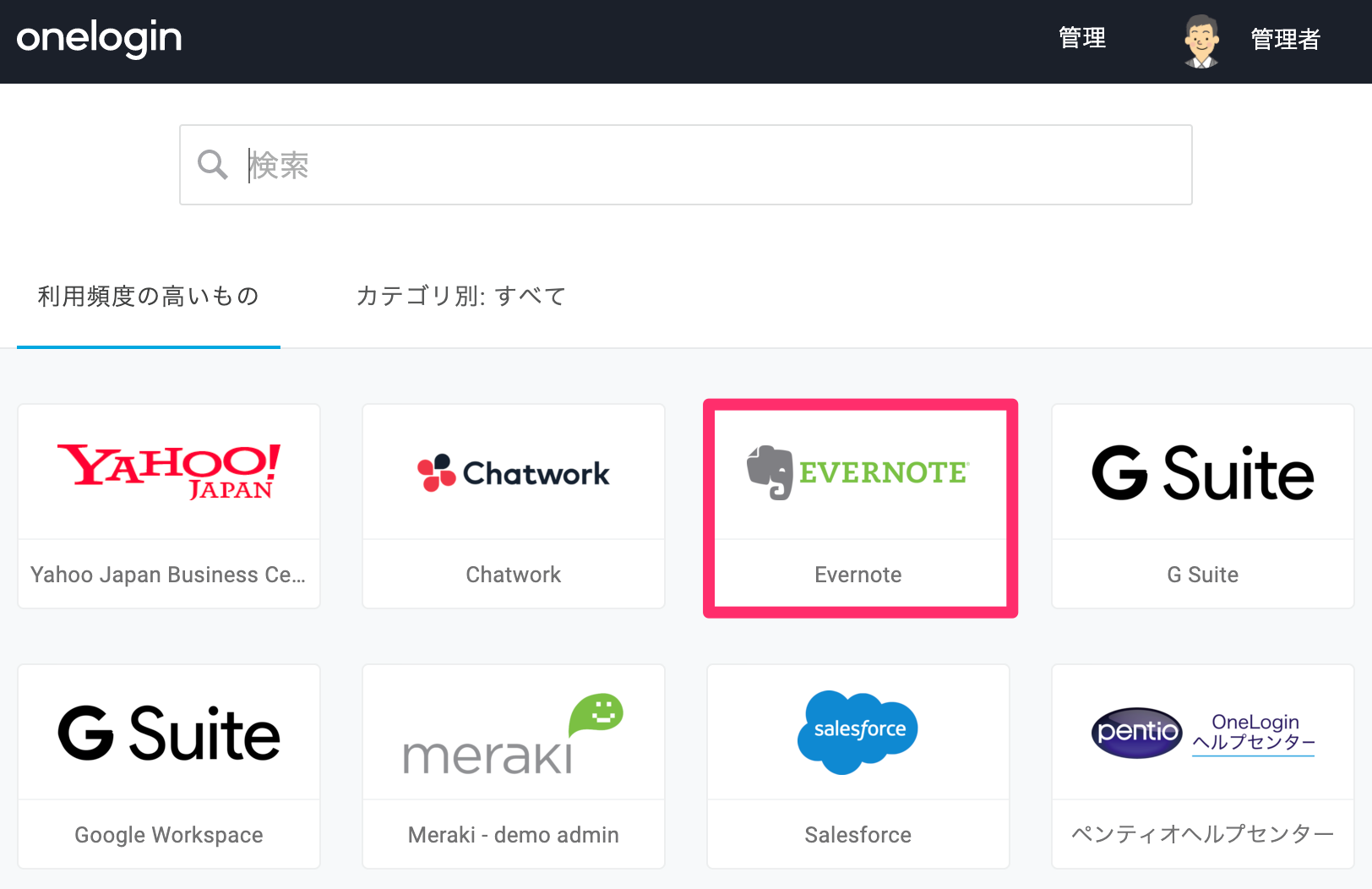Click the Chatwork app name label
The height and width of the screenshot is (889, 1372).
pyautogui.click(x=514, y=575)
